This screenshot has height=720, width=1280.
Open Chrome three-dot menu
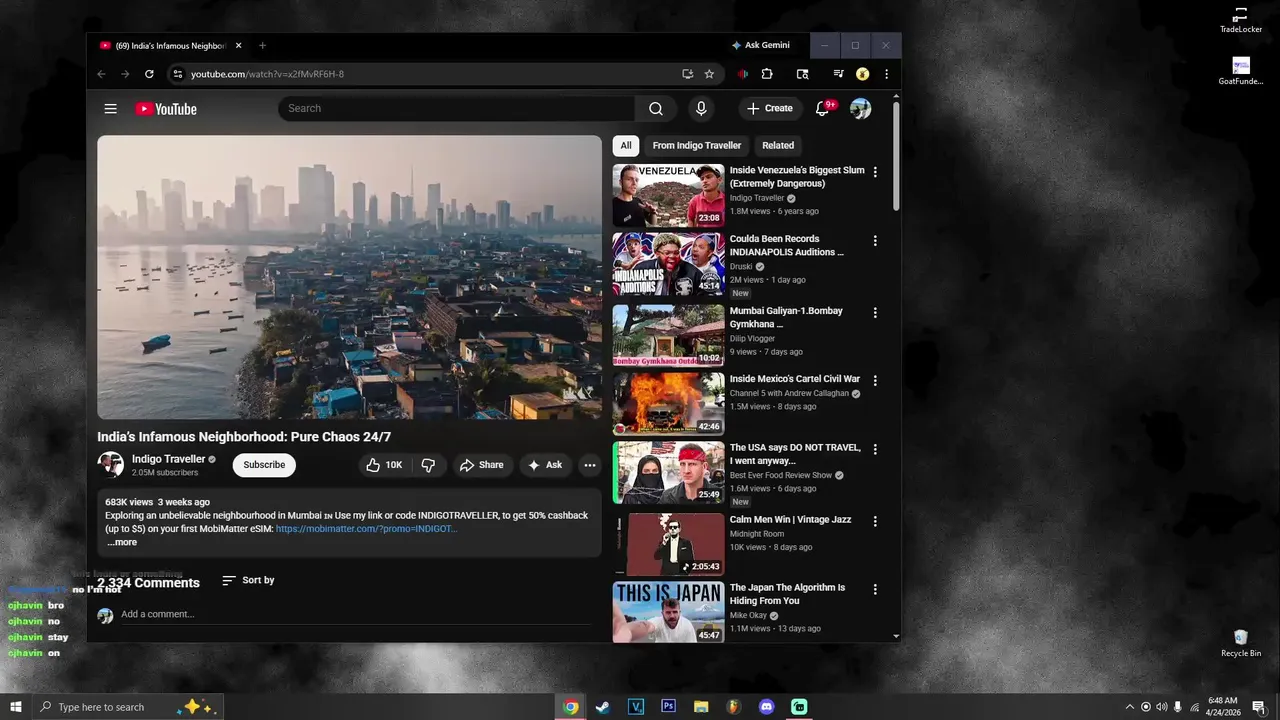[886, 74]
